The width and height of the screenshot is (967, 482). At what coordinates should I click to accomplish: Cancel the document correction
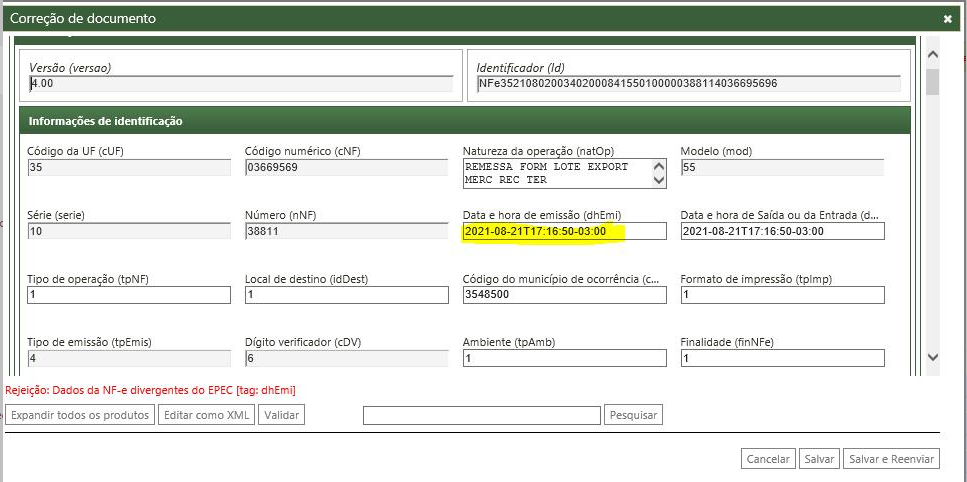pyautogui.click(x=768, y=459)
